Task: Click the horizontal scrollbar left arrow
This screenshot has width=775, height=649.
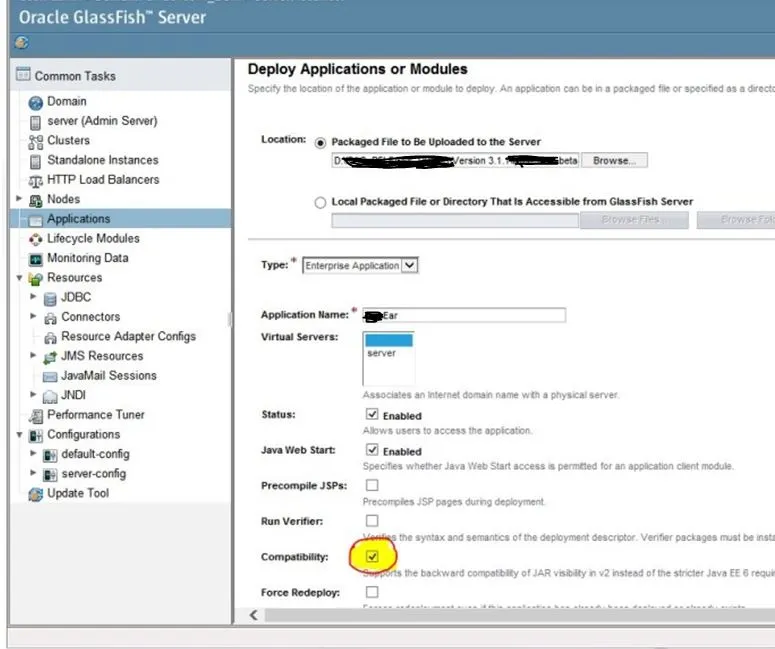Action: pyautogui.click(x=254, y=615)
